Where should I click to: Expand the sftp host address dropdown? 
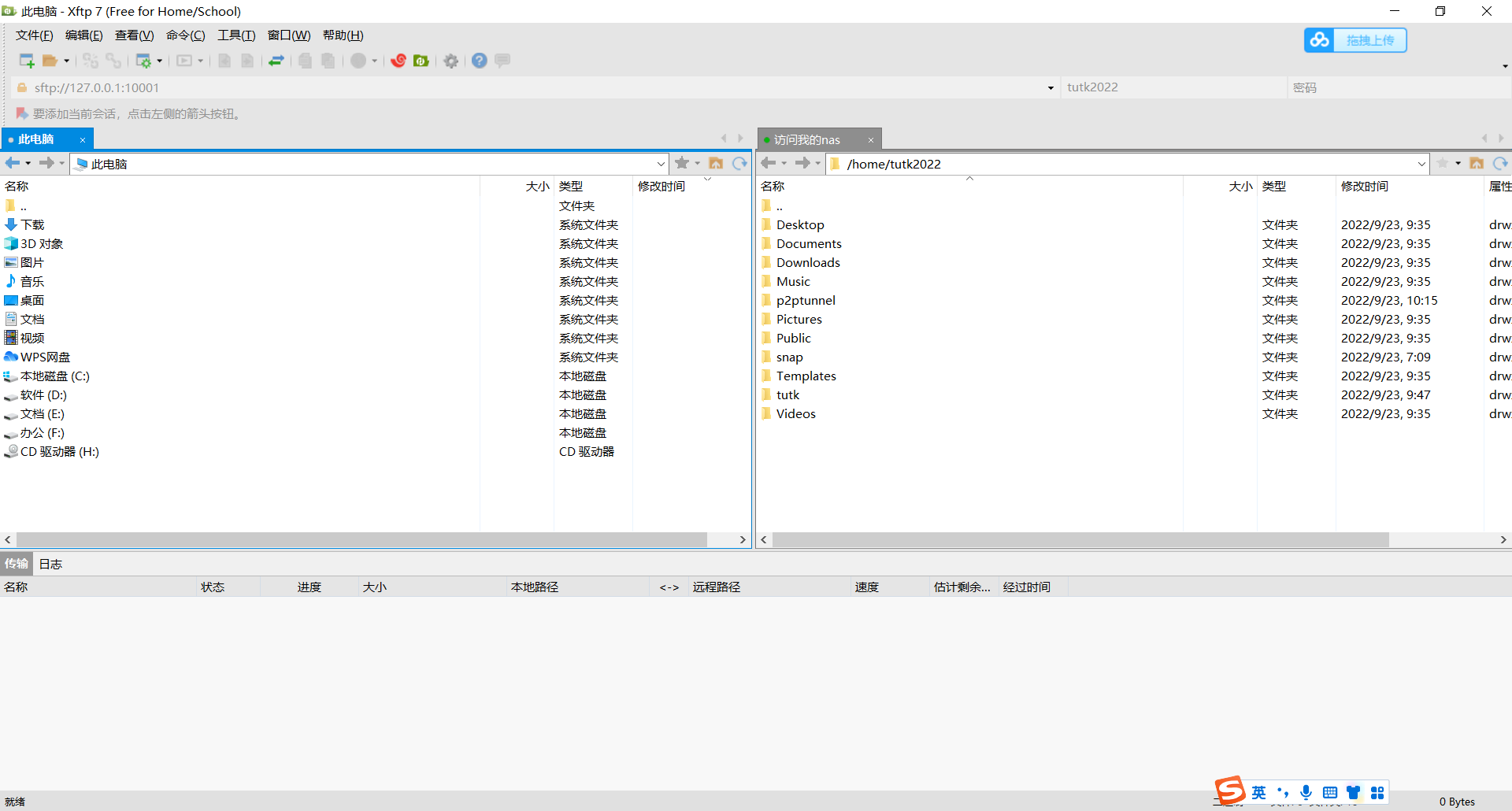pyautogui.click(x=1051, y=87)
